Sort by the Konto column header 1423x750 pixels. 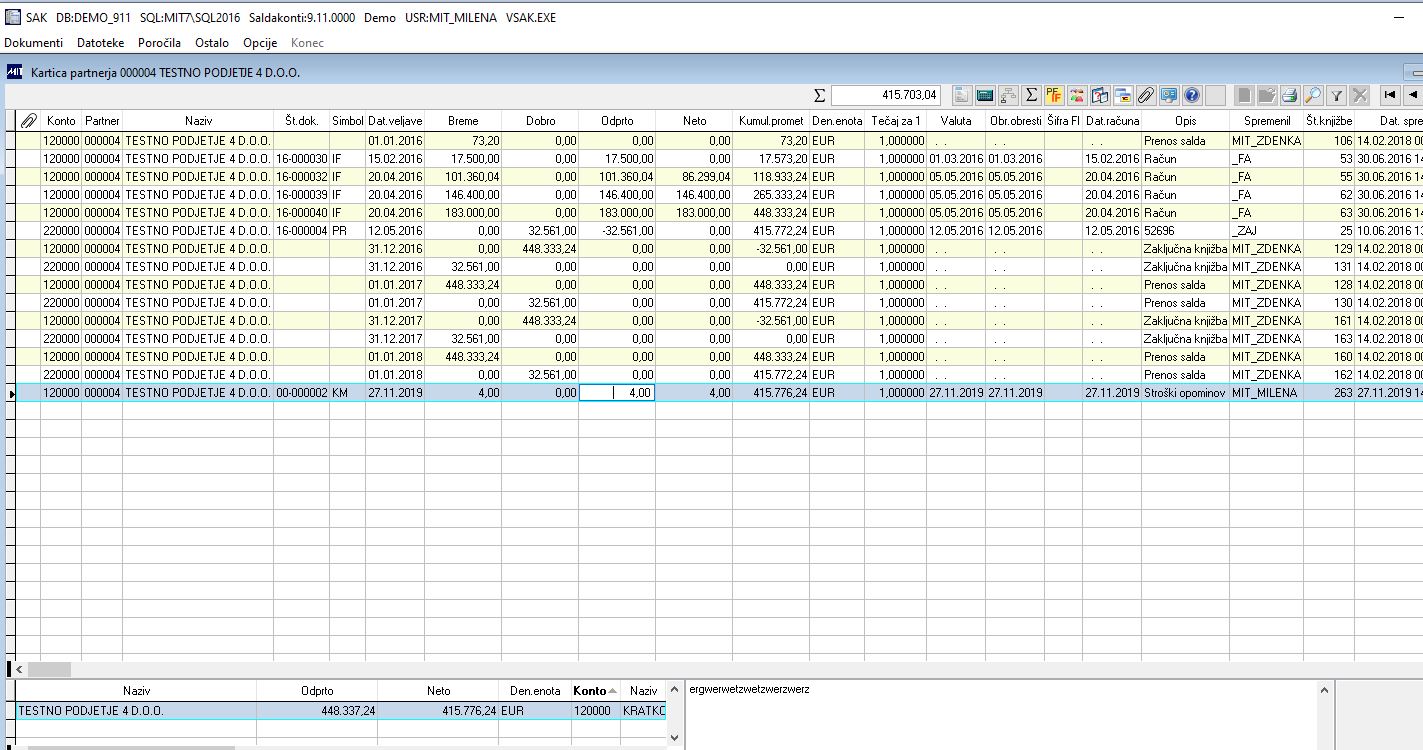point(61,120)
